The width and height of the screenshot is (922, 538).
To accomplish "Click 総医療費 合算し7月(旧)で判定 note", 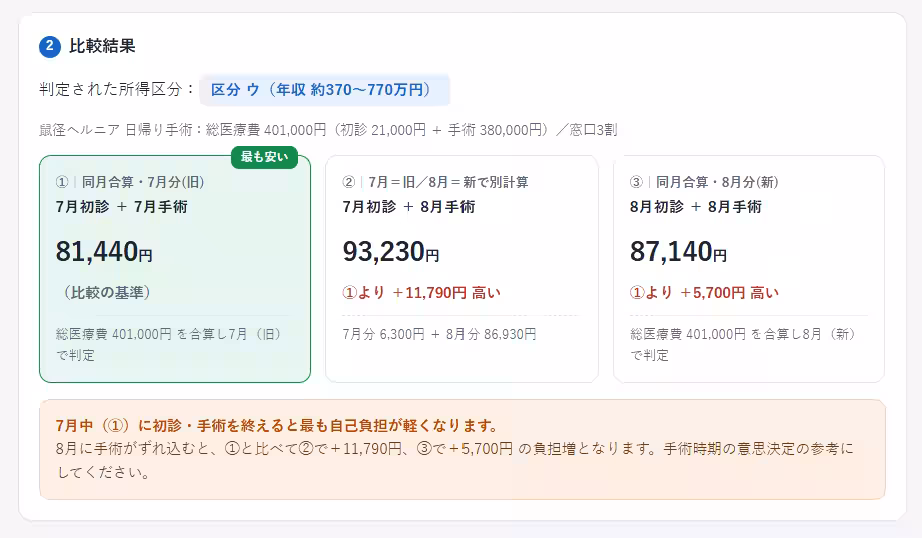I will [x=169, y=345].
